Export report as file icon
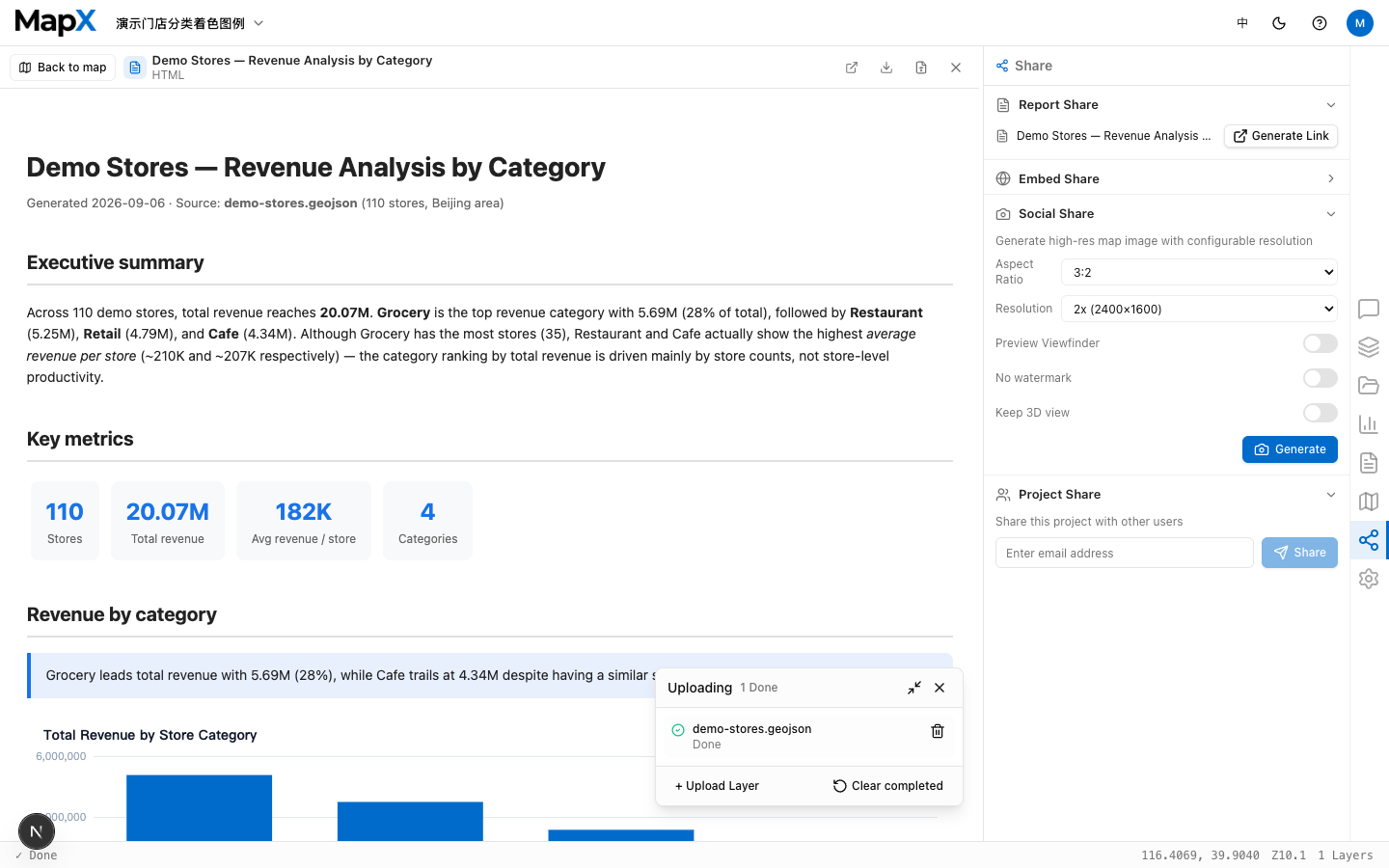 pyautogui.click(x=921, y=68)
